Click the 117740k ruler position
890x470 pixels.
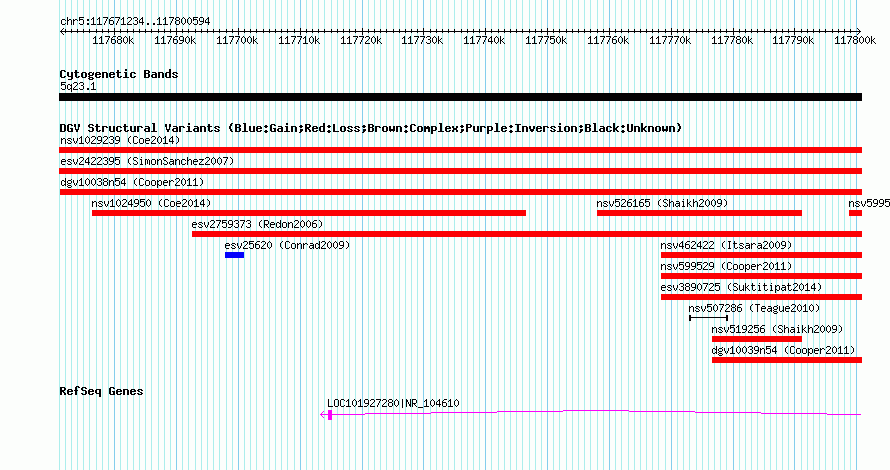coord(484,40)
